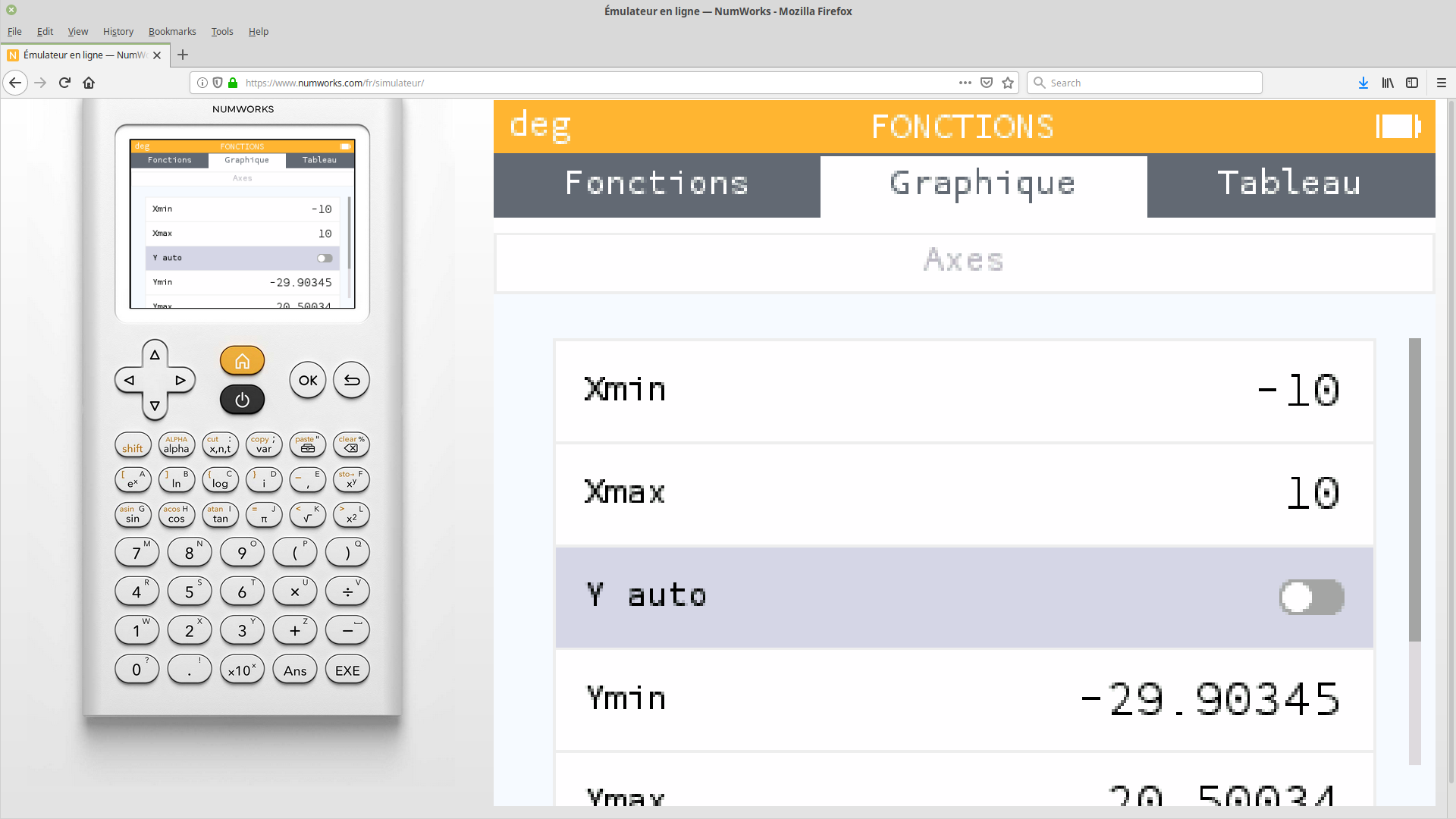Click the toolbox (paste) key
Screen dimensions: 1456x819
click(308, 444)
